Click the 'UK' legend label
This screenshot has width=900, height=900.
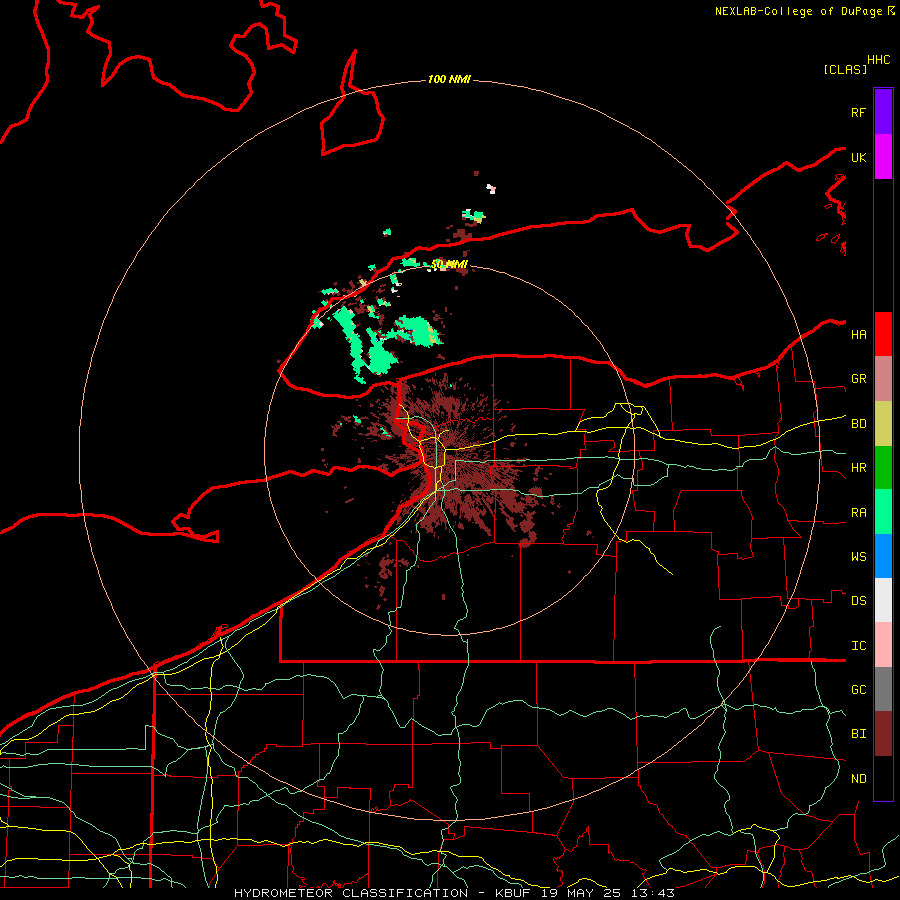[858, 157]
